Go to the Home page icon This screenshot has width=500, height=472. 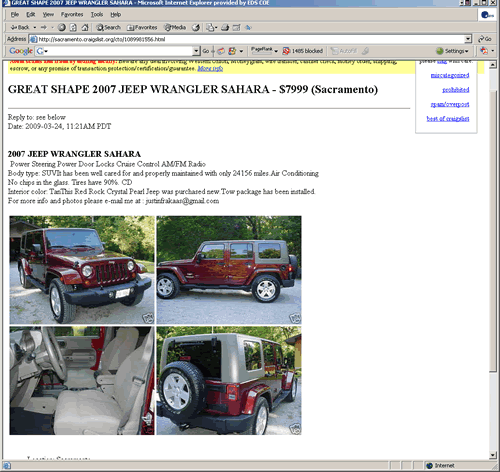click(x=85, y=27)
